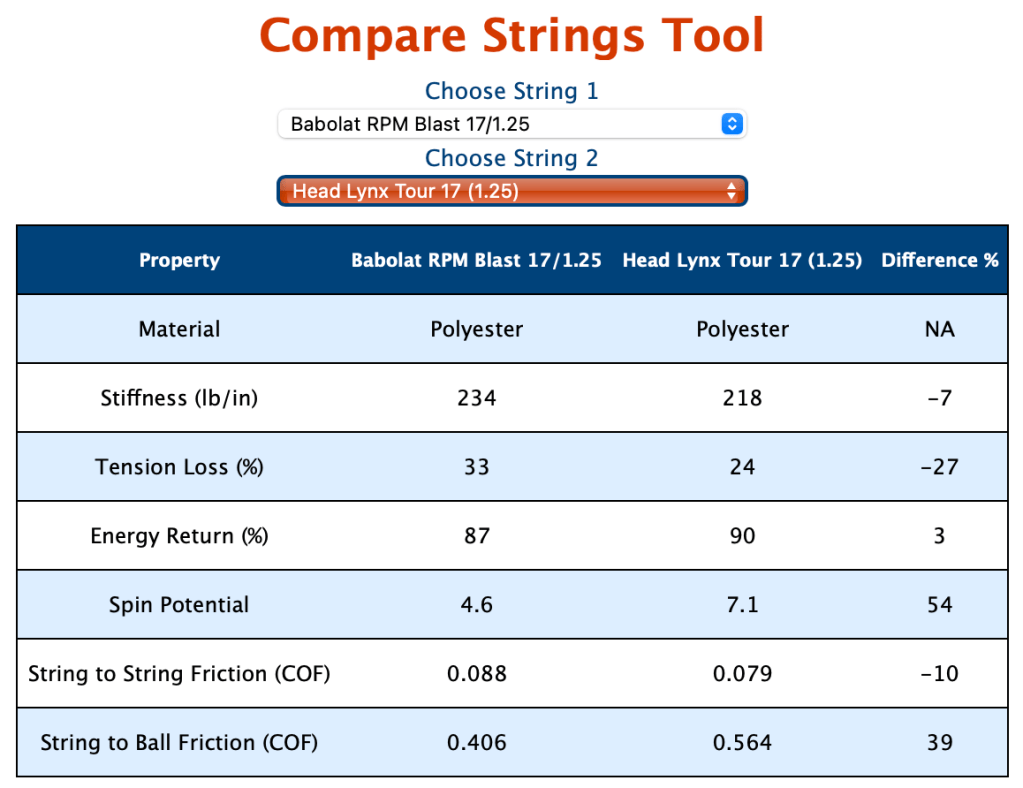Click the 234 stiffness value cell
Viewport: 1023px width, 788px height.
[x=476, y=398]
